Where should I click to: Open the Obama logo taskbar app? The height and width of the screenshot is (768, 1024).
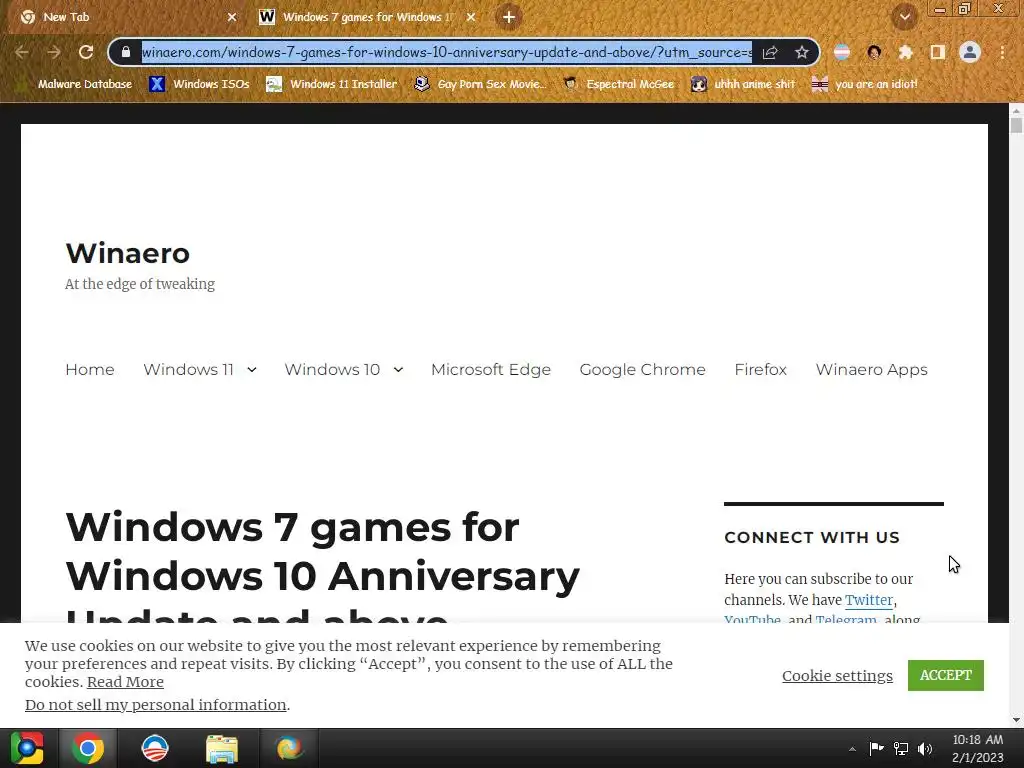155,748
